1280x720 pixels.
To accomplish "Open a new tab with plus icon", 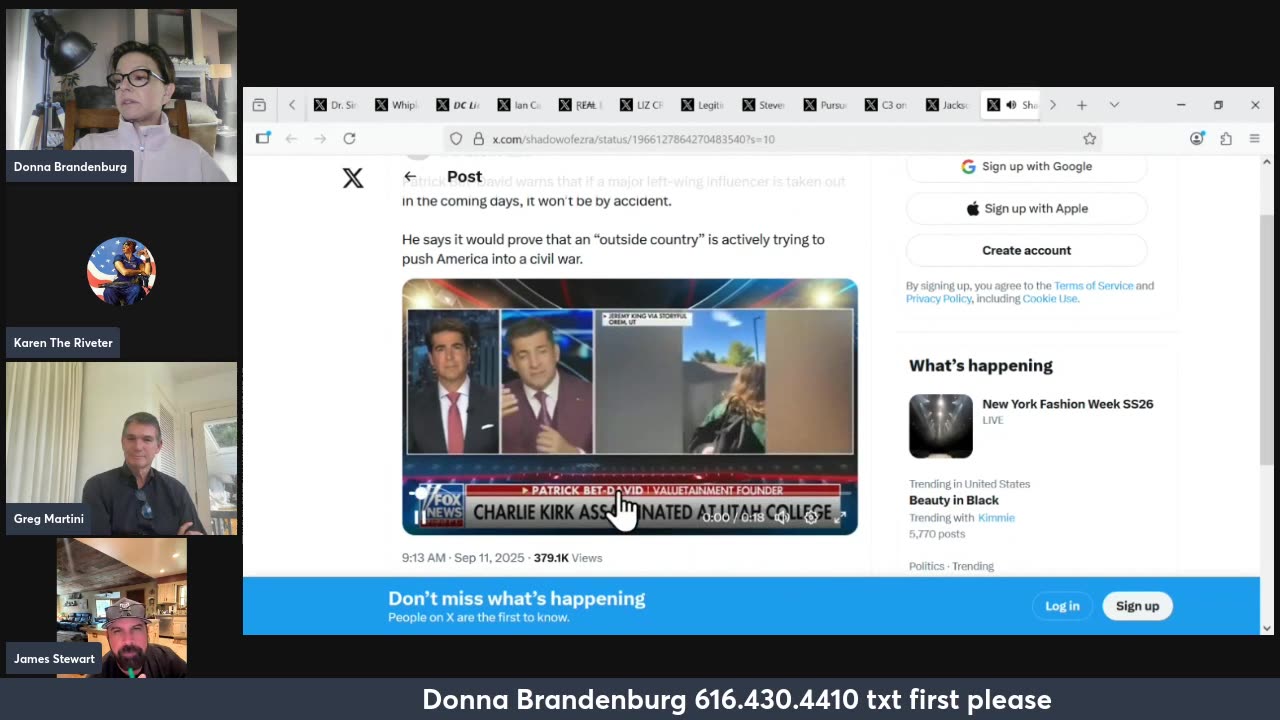I will point(1082,105).
